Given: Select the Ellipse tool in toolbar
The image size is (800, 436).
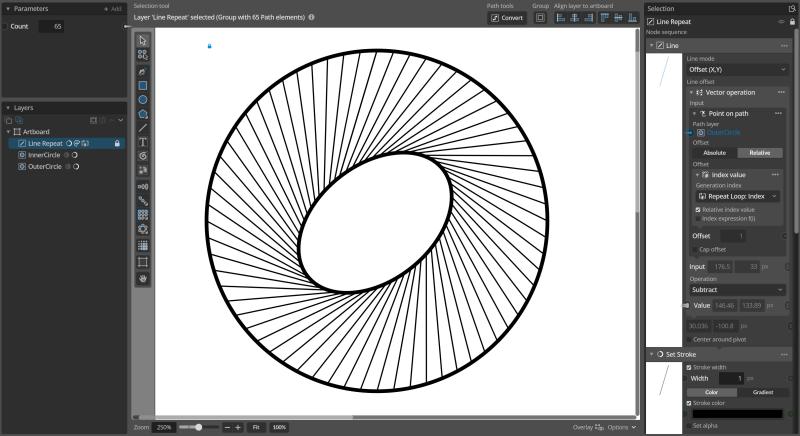Looking at the screenshot, I should pos(143,100).
